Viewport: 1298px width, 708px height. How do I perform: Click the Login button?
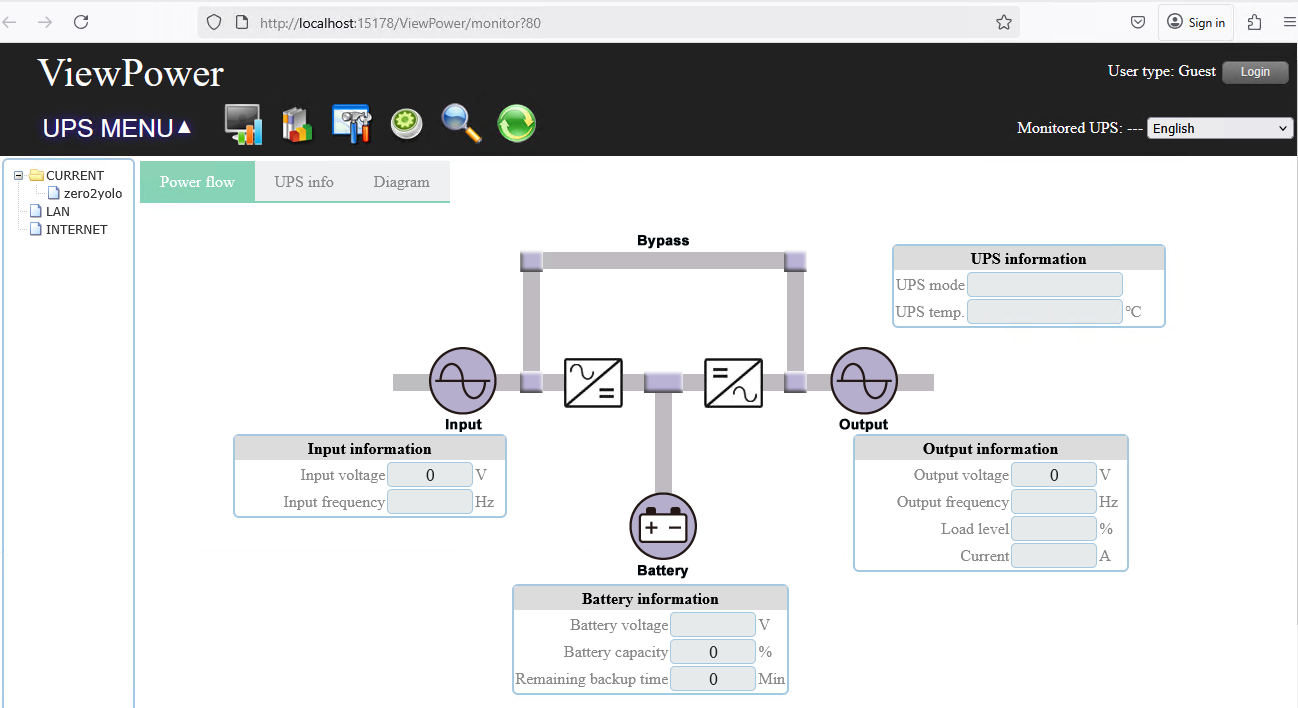[x=1255, y=71]
